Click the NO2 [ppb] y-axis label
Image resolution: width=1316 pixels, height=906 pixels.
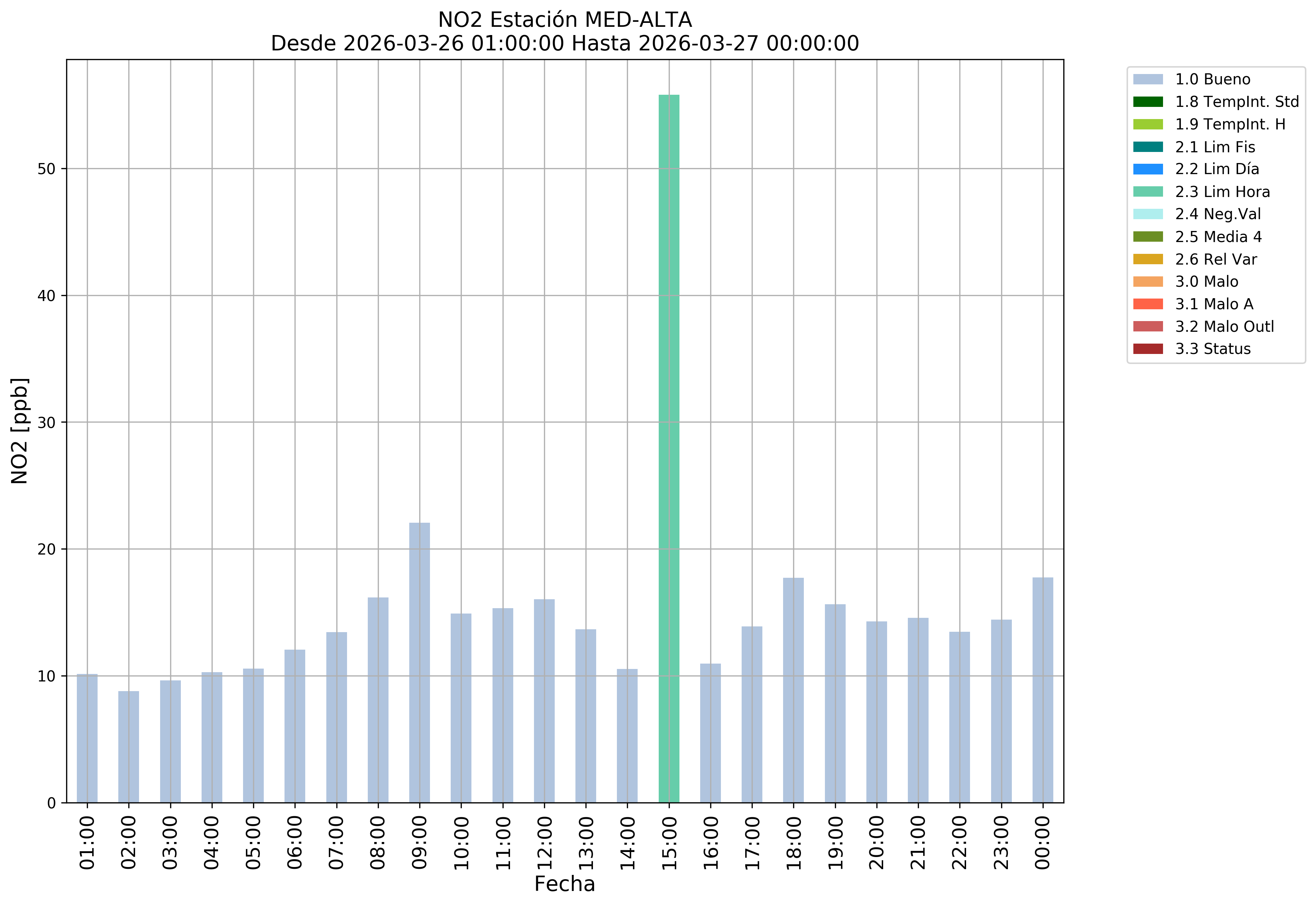[x=20, y=431]
